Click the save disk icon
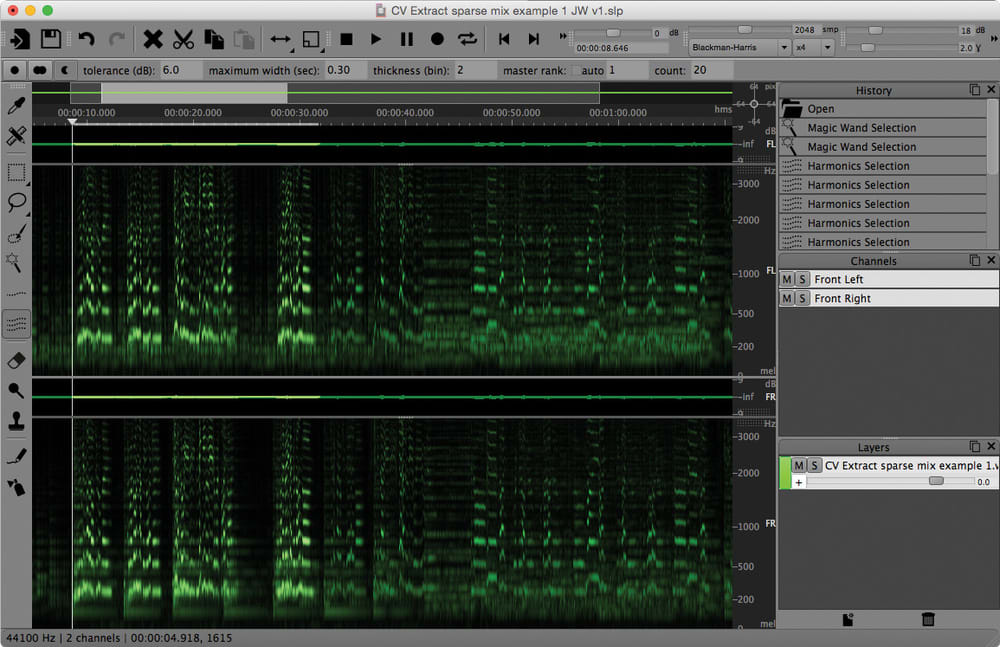This screenshot has height=647, width=1000. pos(51,39)
